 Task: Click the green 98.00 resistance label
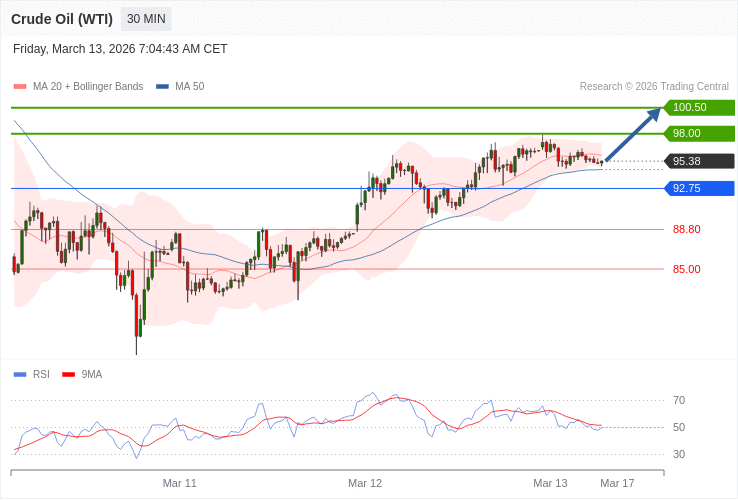pos(699,134)
